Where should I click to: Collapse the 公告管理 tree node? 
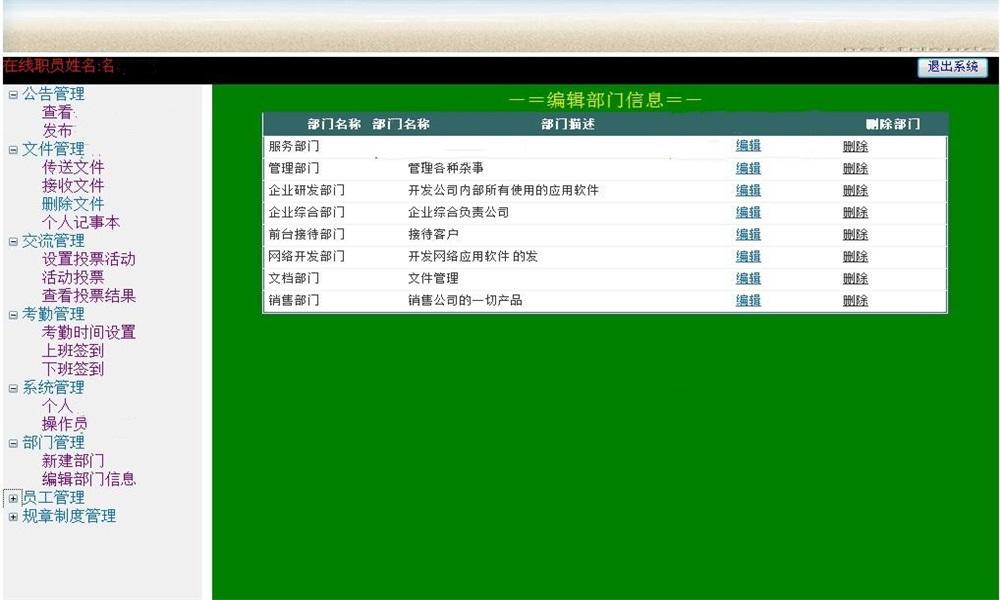click(x=13, y=94)
